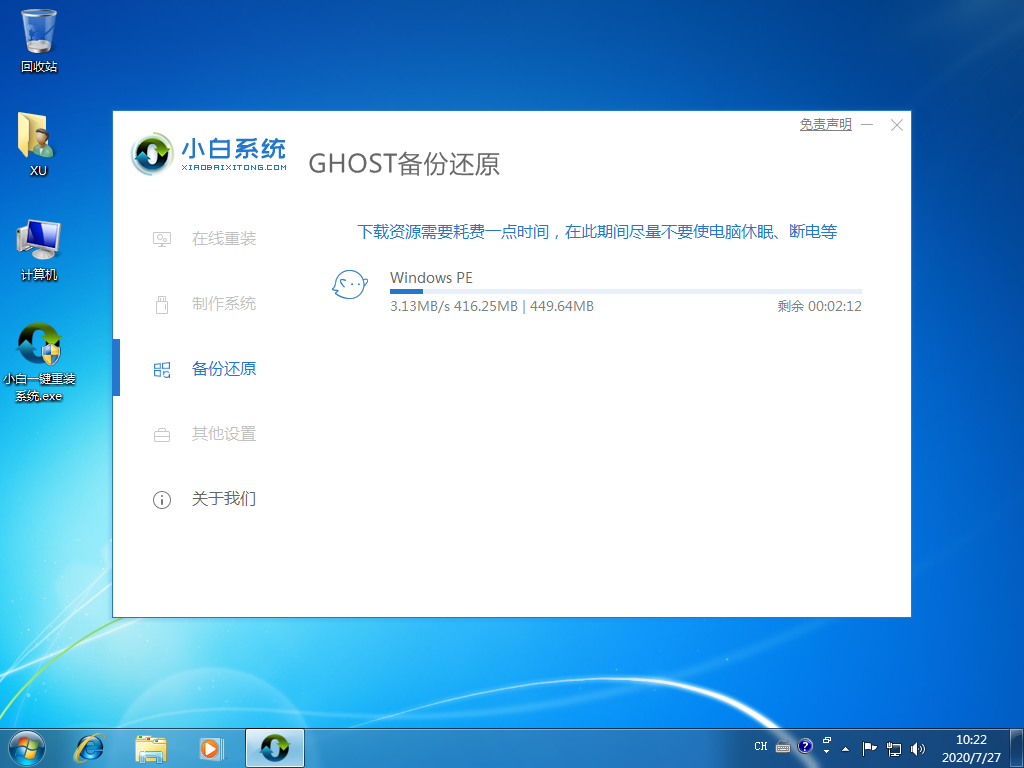
Task: Open Windows Media Player from the taskbar
Action: [x=211, y=747]
